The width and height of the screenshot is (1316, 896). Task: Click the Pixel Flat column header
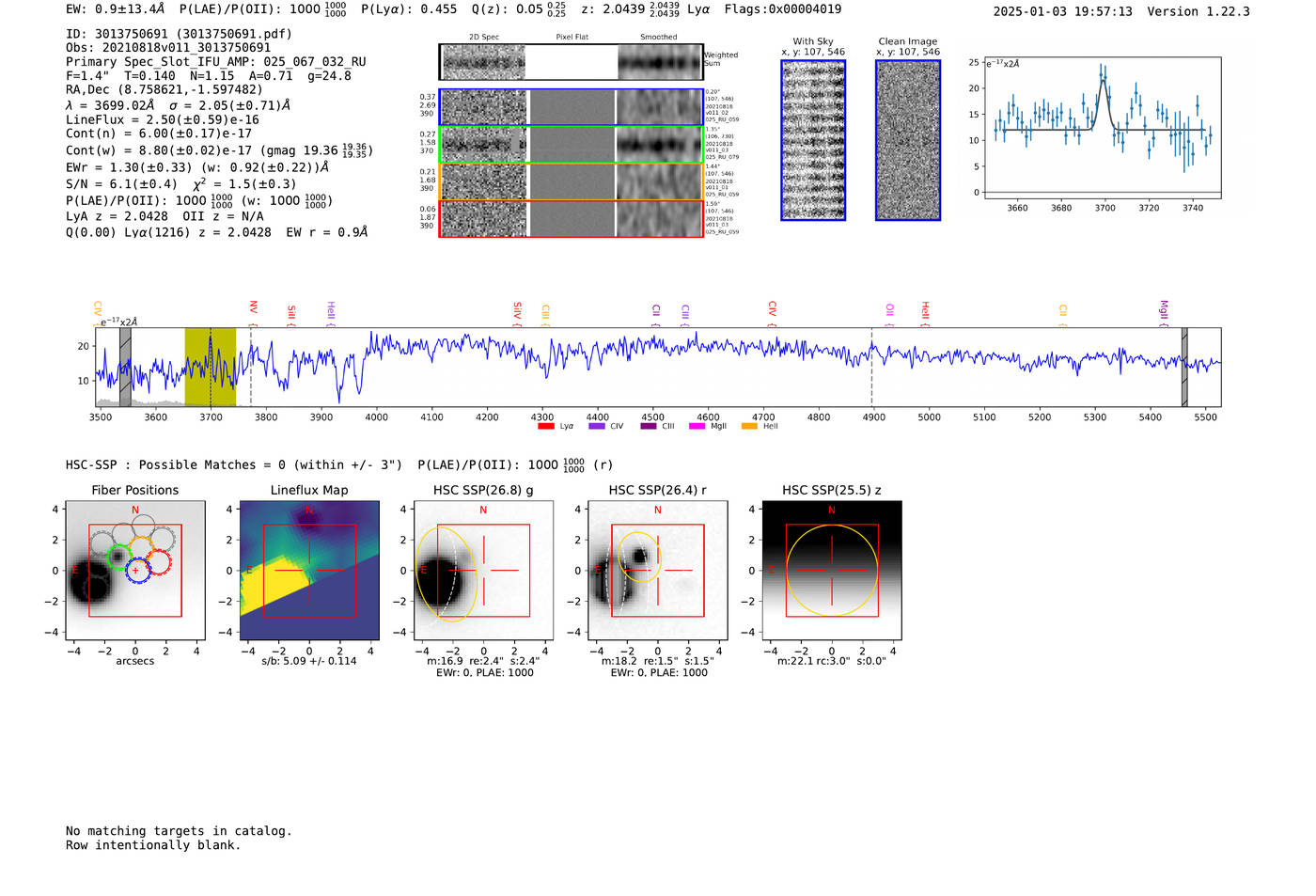pos(572,37)
